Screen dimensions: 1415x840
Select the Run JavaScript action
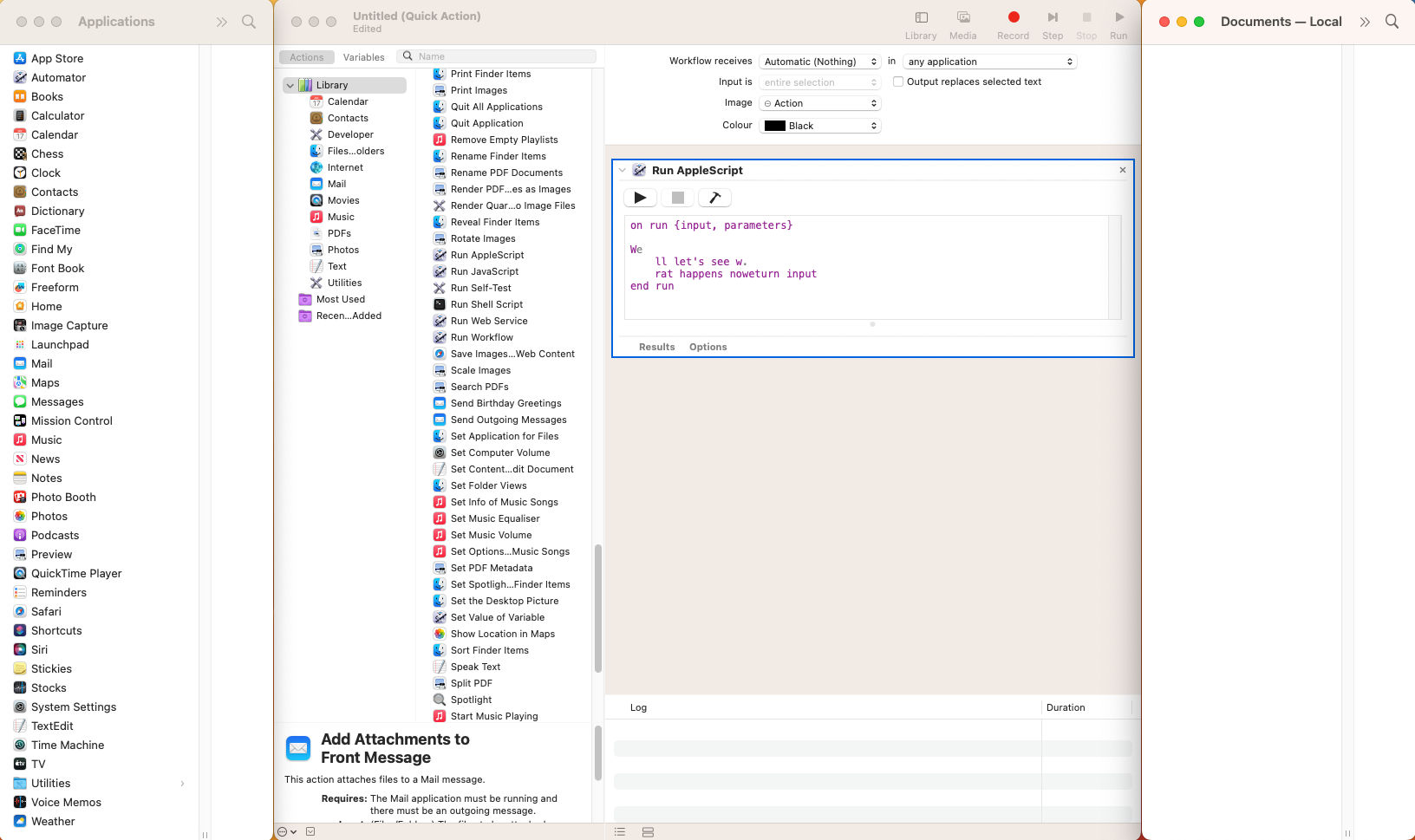pyautogui.click(x=484, y=271)
